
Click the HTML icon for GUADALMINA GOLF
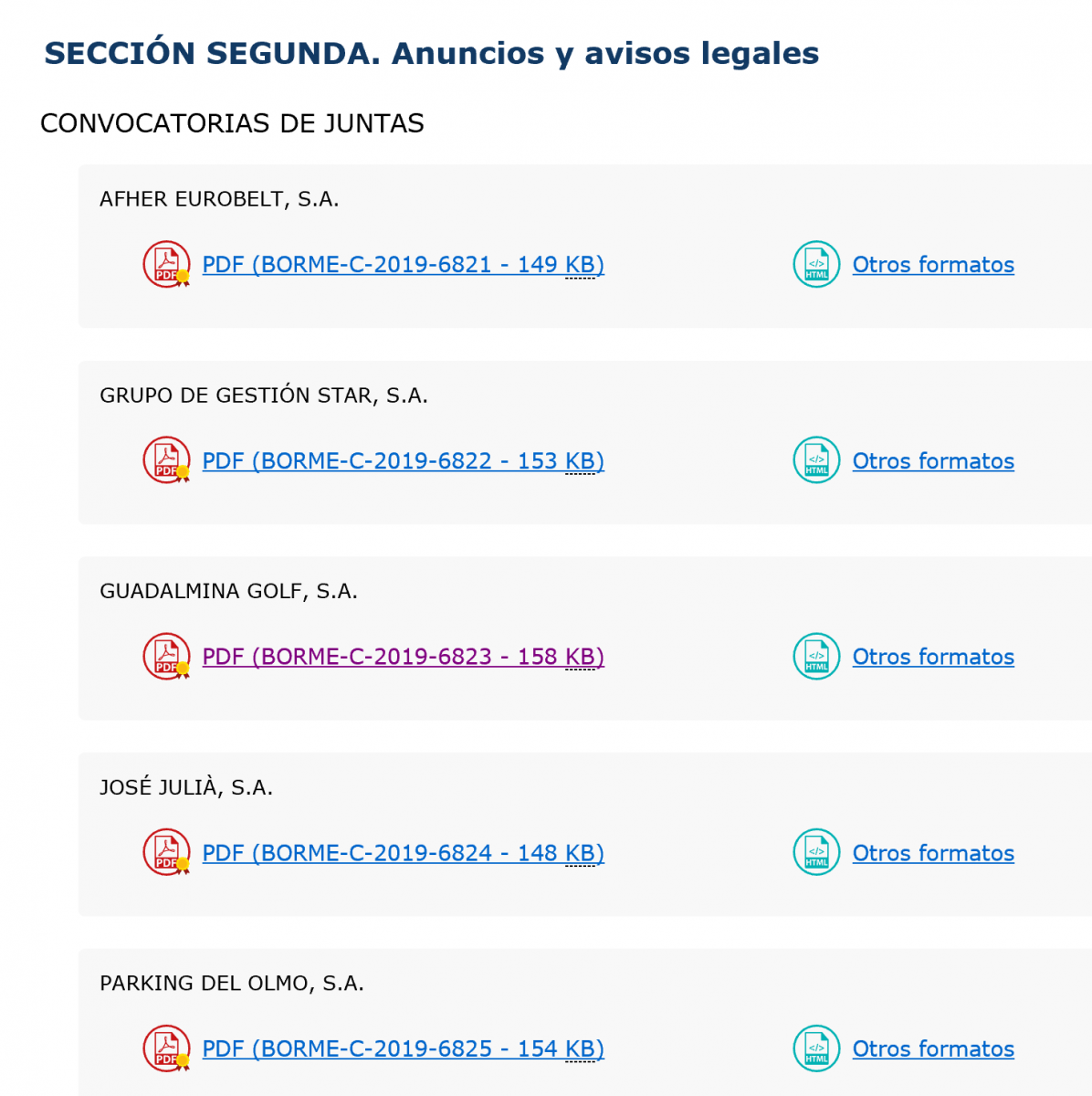pos(816,657)
